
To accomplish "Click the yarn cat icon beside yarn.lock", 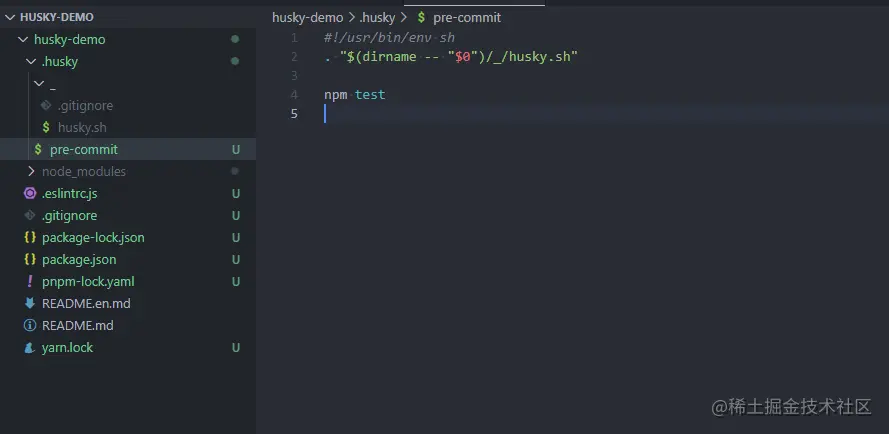I will (x=29, y=348).
